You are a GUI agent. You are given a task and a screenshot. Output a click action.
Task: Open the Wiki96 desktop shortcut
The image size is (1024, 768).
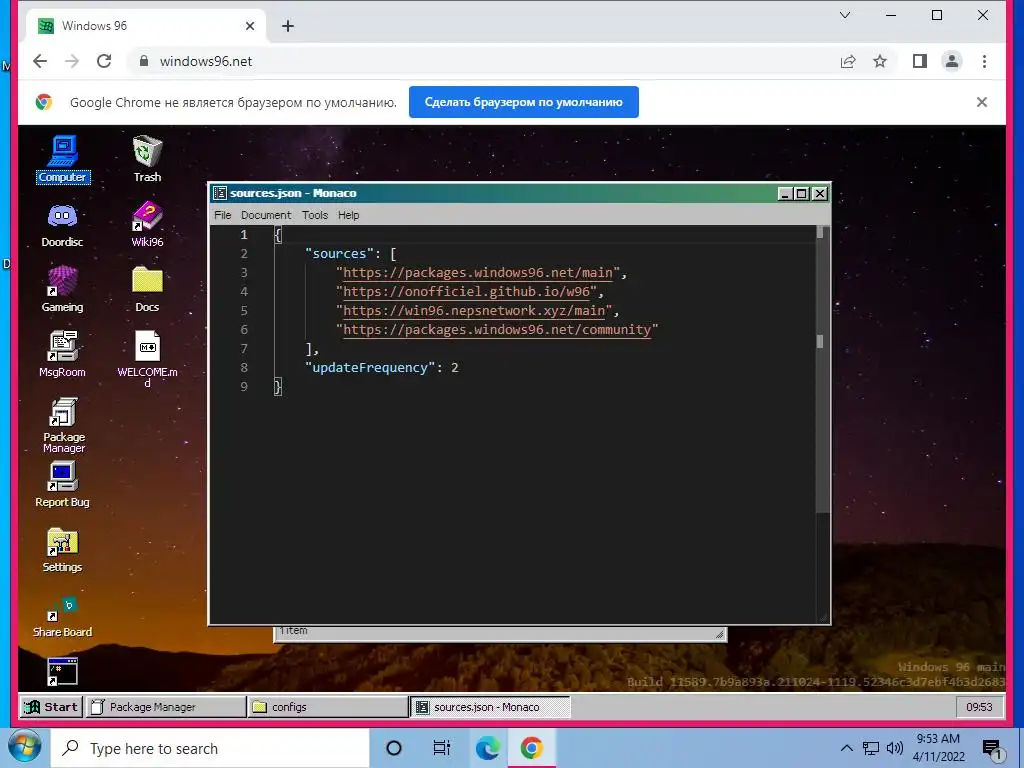point(147,224)
